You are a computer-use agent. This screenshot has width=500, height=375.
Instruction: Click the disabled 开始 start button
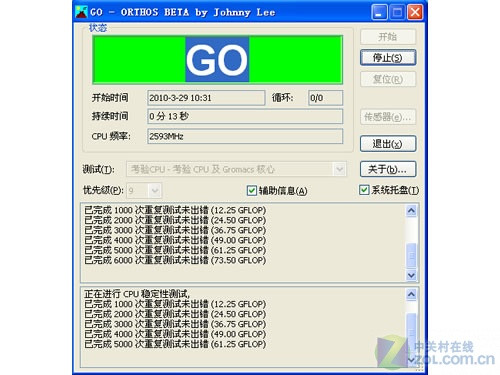[388, 37]
